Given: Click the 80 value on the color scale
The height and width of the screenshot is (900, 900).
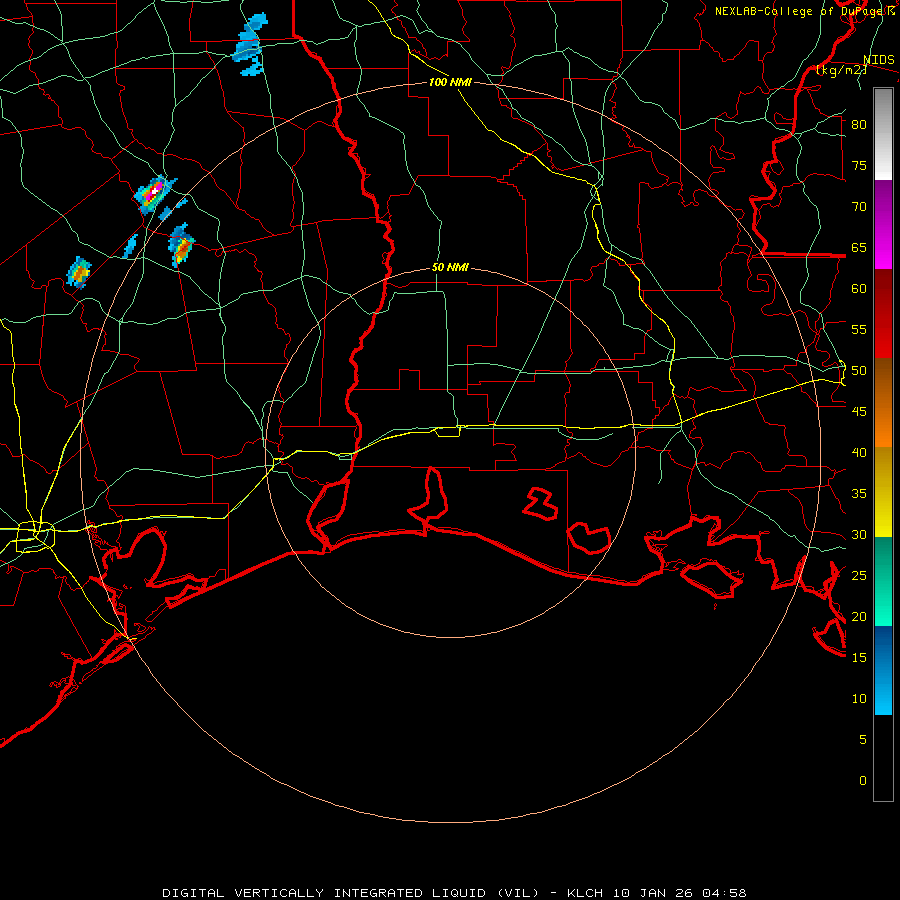Looking at the screenshot, I should [x=859, y=125].
